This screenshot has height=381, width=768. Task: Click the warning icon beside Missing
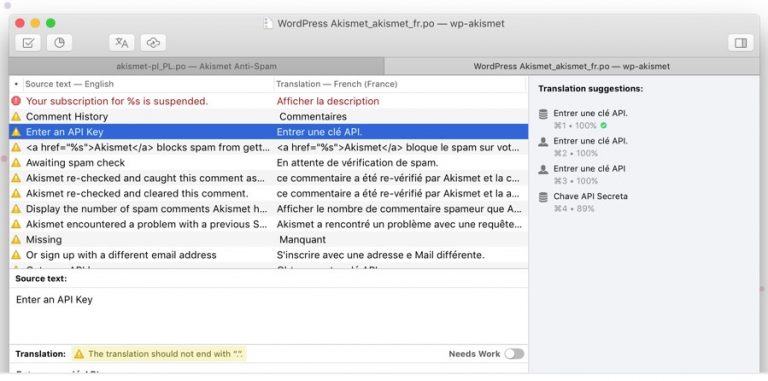(x=16, y=239)
